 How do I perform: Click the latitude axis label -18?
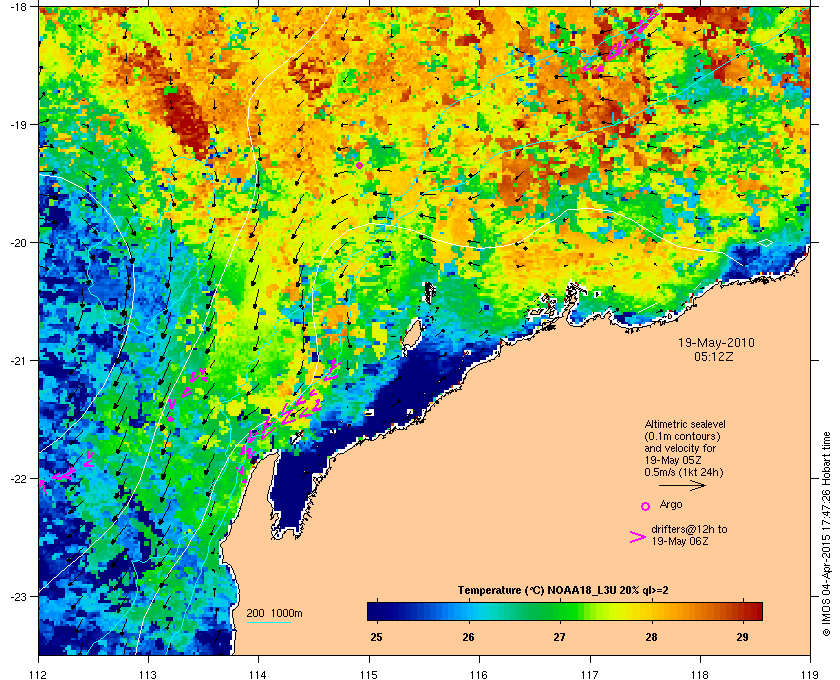(x=18, y=7)
